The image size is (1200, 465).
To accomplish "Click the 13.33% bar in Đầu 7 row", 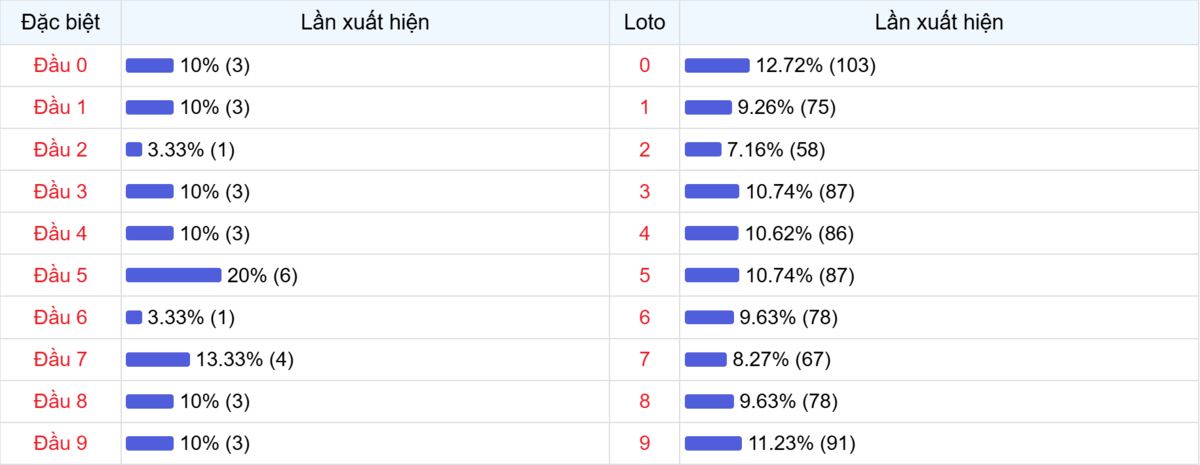I will (157, 359).
